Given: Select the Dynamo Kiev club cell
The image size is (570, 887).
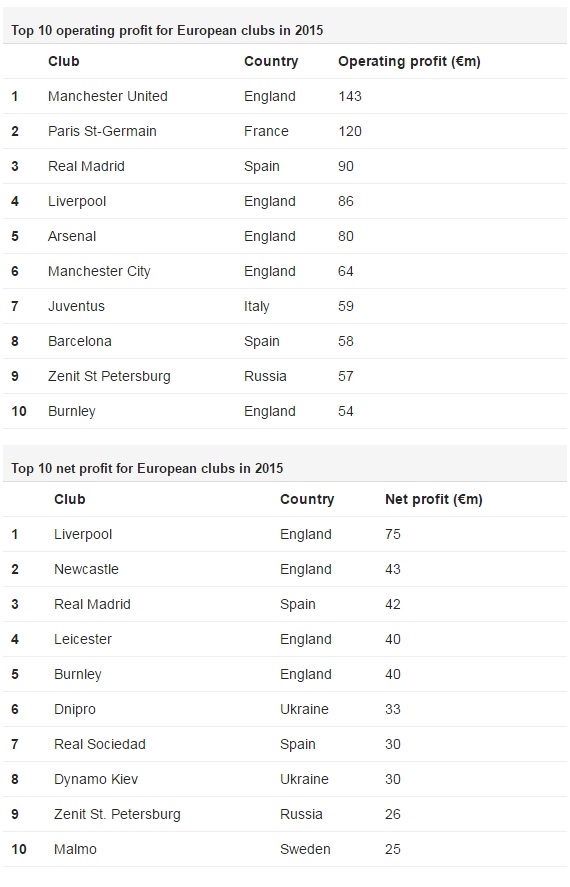Looking at the screenshot, I should coord(96,780).
